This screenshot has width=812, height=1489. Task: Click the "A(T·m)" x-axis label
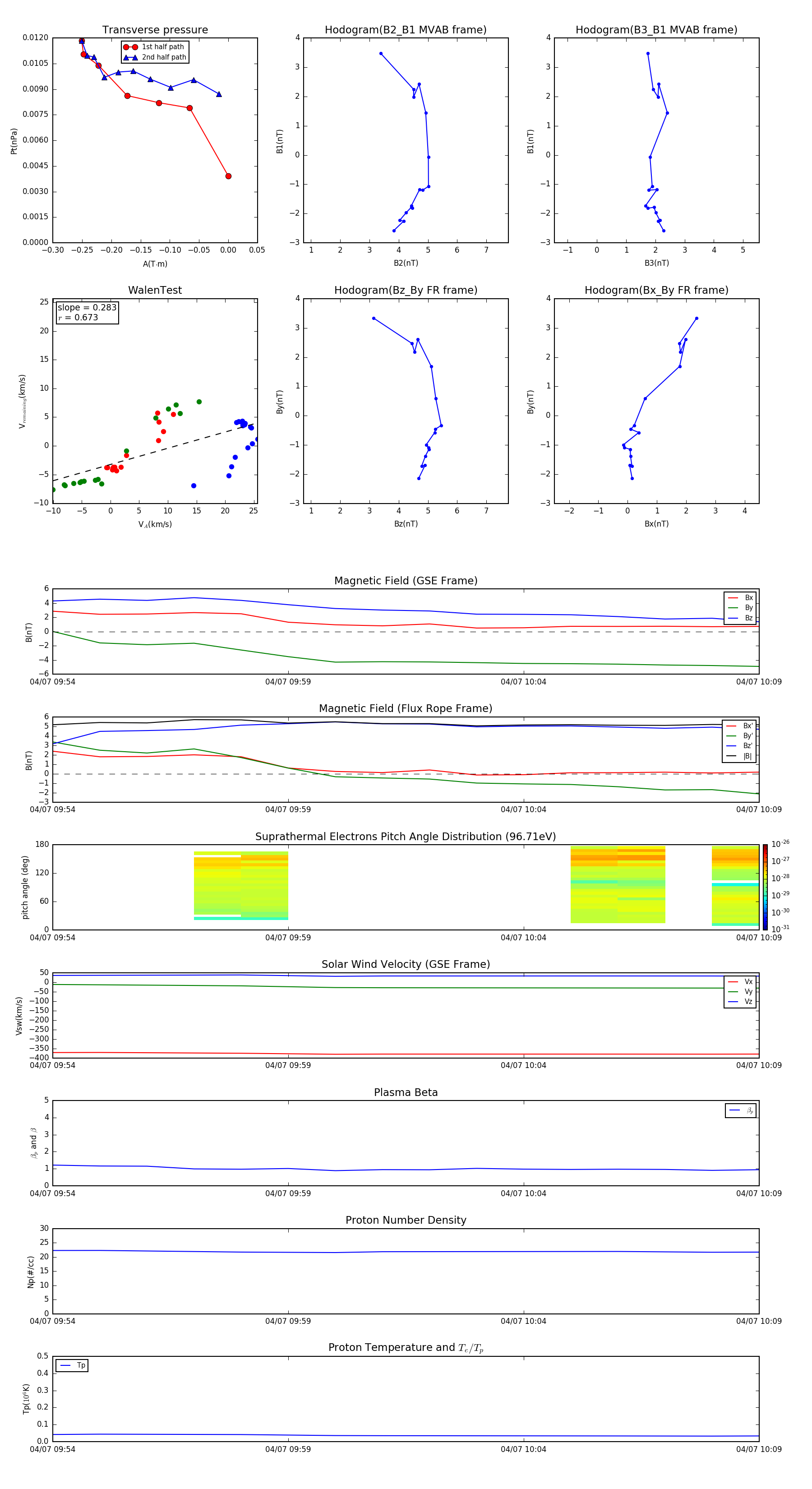(x=155, y=264)
